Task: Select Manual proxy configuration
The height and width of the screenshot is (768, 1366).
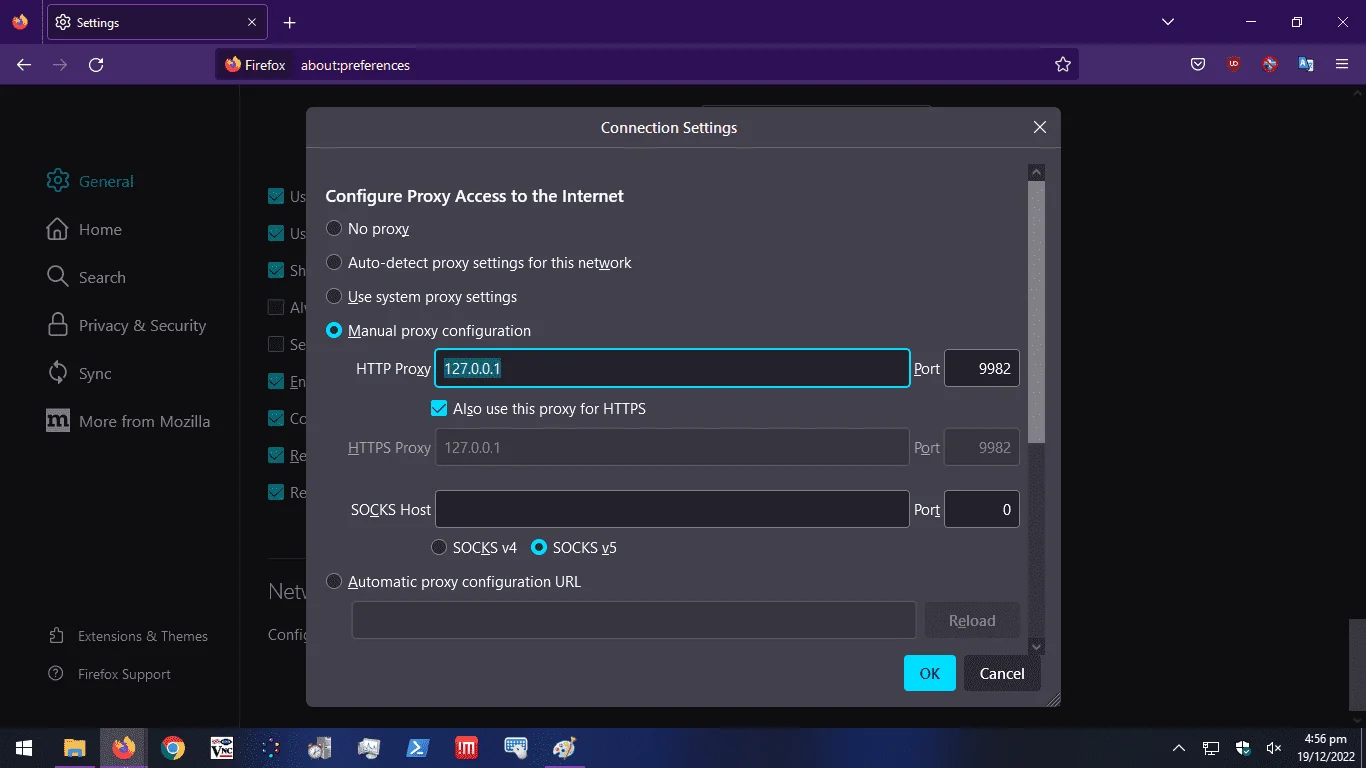Action: 334,330
